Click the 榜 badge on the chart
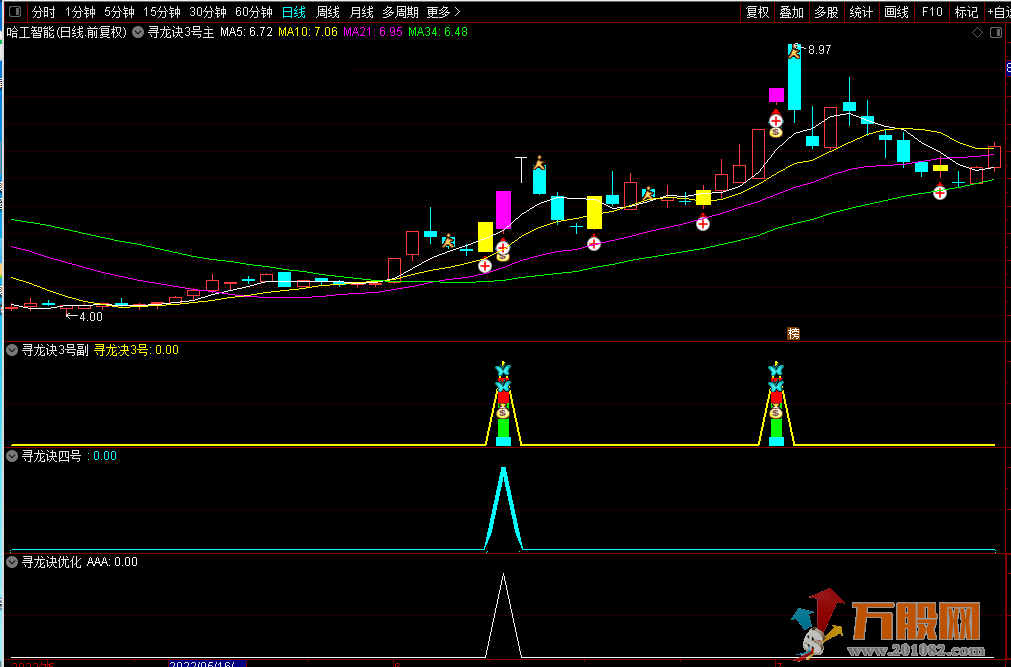This screenshot has width=1011, height=667. coord(794,334)
